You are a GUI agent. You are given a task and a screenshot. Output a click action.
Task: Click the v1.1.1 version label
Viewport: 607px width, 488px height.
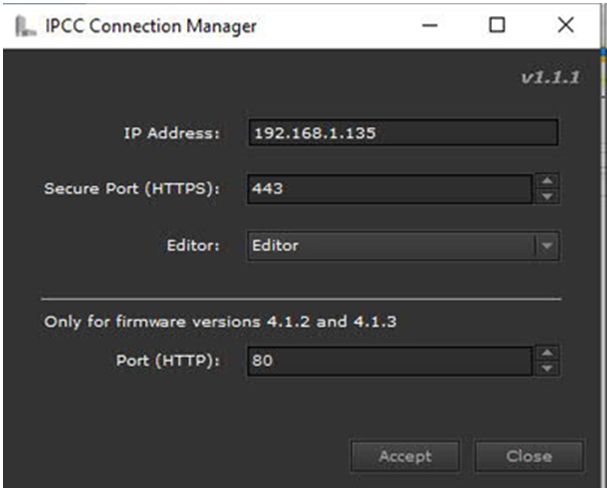[550, 78]
